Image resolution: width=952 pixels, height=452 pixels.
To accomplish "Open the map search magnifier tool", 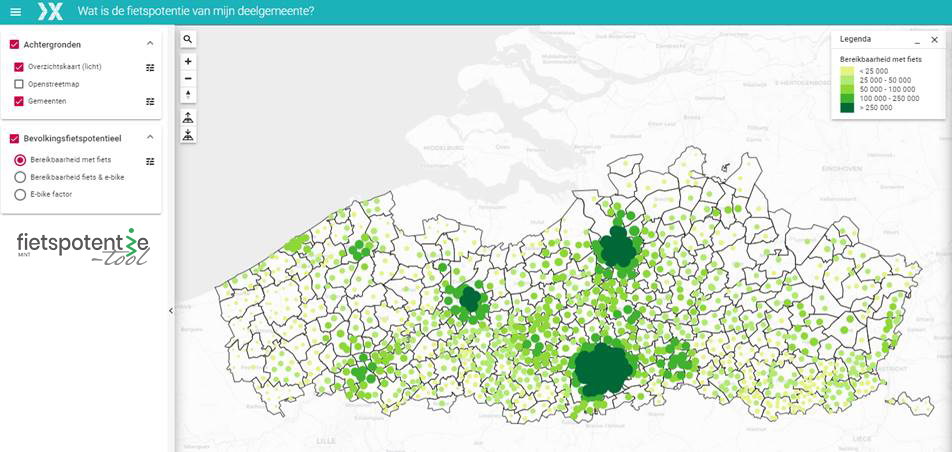I will coord(188,39).
